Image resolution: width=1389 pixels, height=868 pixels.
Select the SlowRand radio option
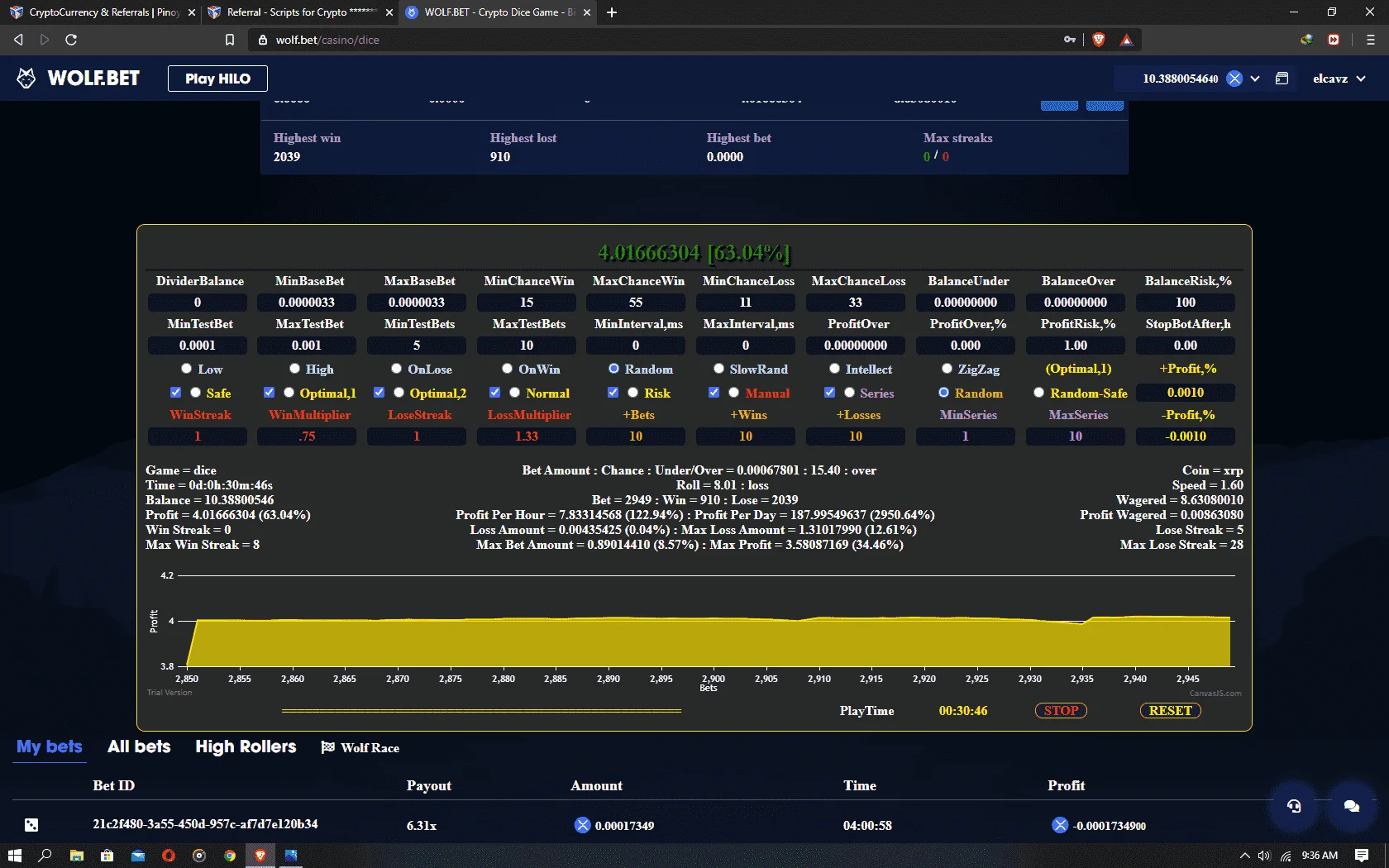click(718, 369)
